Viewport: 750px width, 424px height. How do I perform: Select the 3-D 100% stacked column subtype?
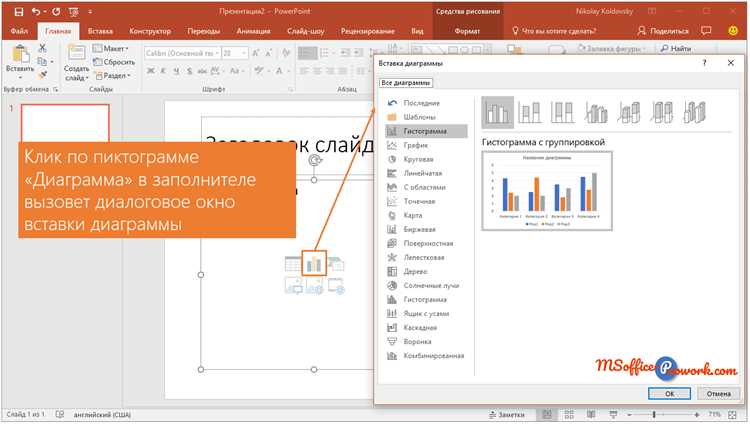pyautogui.click(x=662, y=112)
